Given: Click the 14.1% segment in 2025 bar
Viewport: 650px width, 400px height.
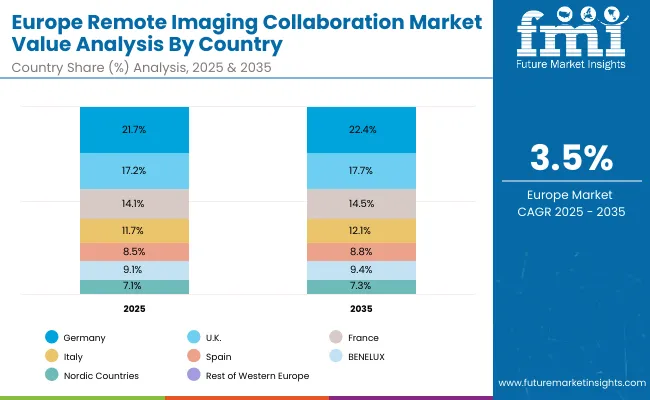Looking at the screenshot, I should point(134,204).
